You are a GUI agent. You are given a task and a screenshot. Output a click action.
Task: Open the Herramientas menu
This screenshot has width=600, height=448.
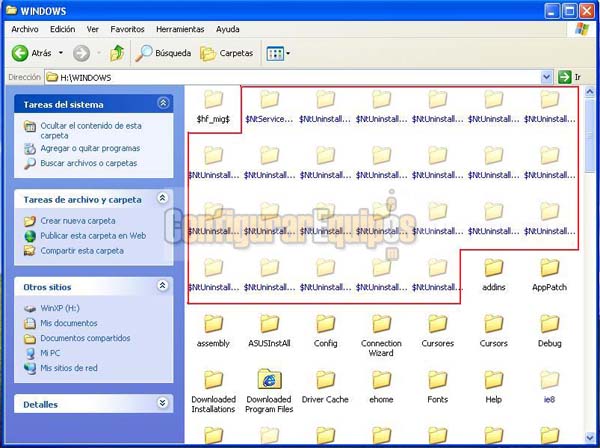point(180,29)
